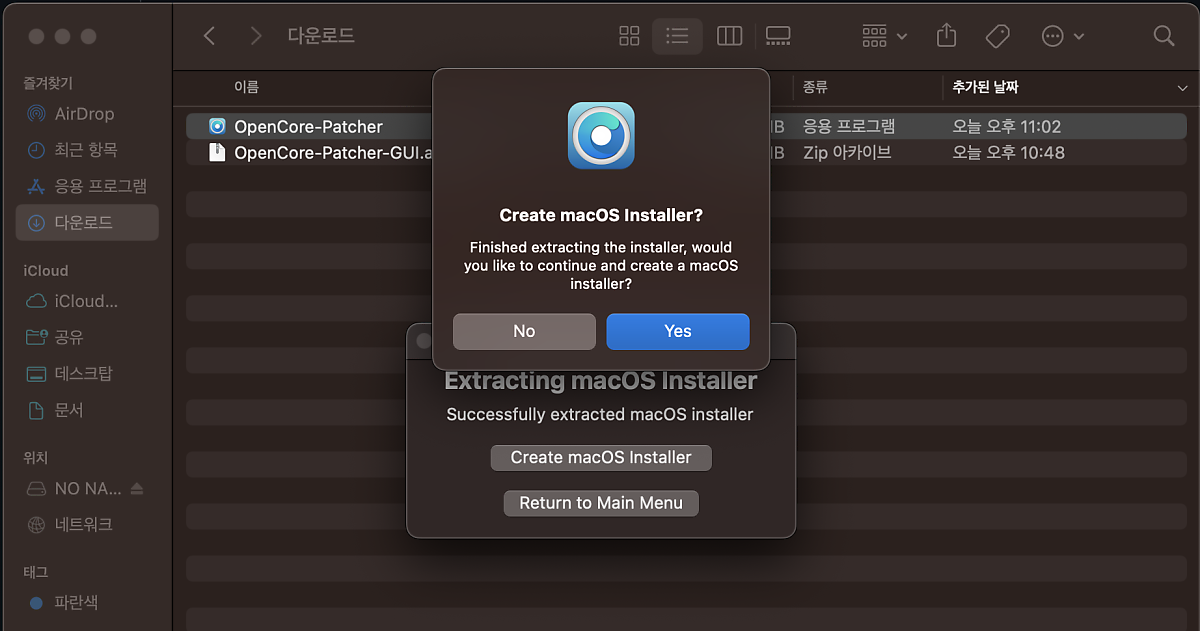Go back in Finder navigation
Screen dimensions: 1200x631
(x=209, y=36)
